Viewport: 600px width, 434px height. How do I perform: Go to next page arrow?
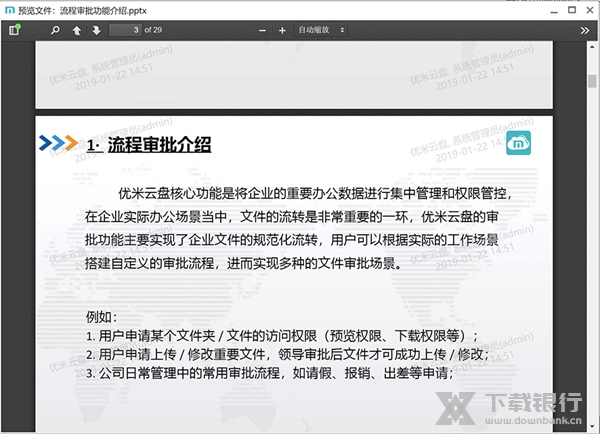96,30
